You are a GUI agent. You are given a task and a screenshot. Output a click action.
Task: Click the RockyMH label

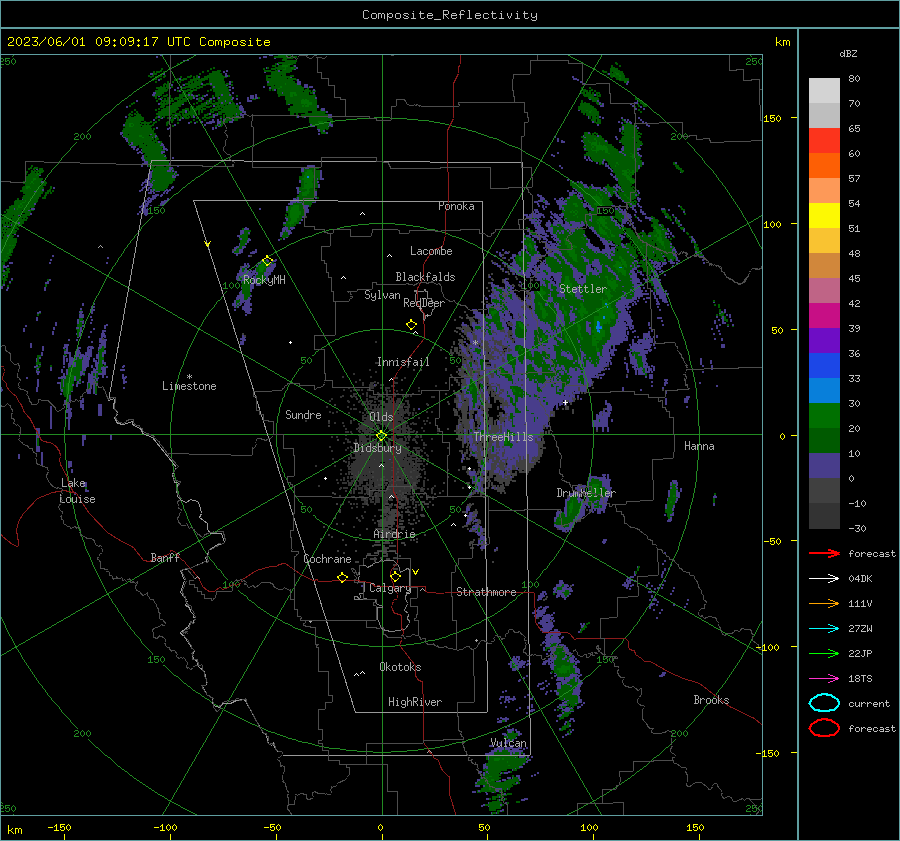pyautogui.click(x=264, y=280)
